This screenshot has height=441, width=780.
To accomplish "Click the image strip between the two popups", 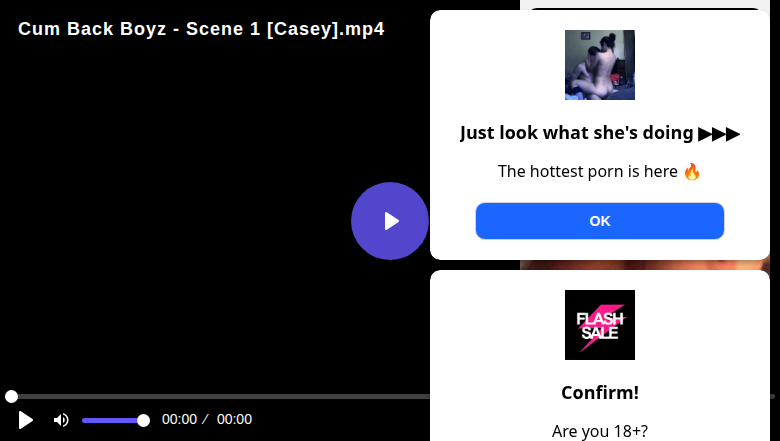I will pos(644,265).
